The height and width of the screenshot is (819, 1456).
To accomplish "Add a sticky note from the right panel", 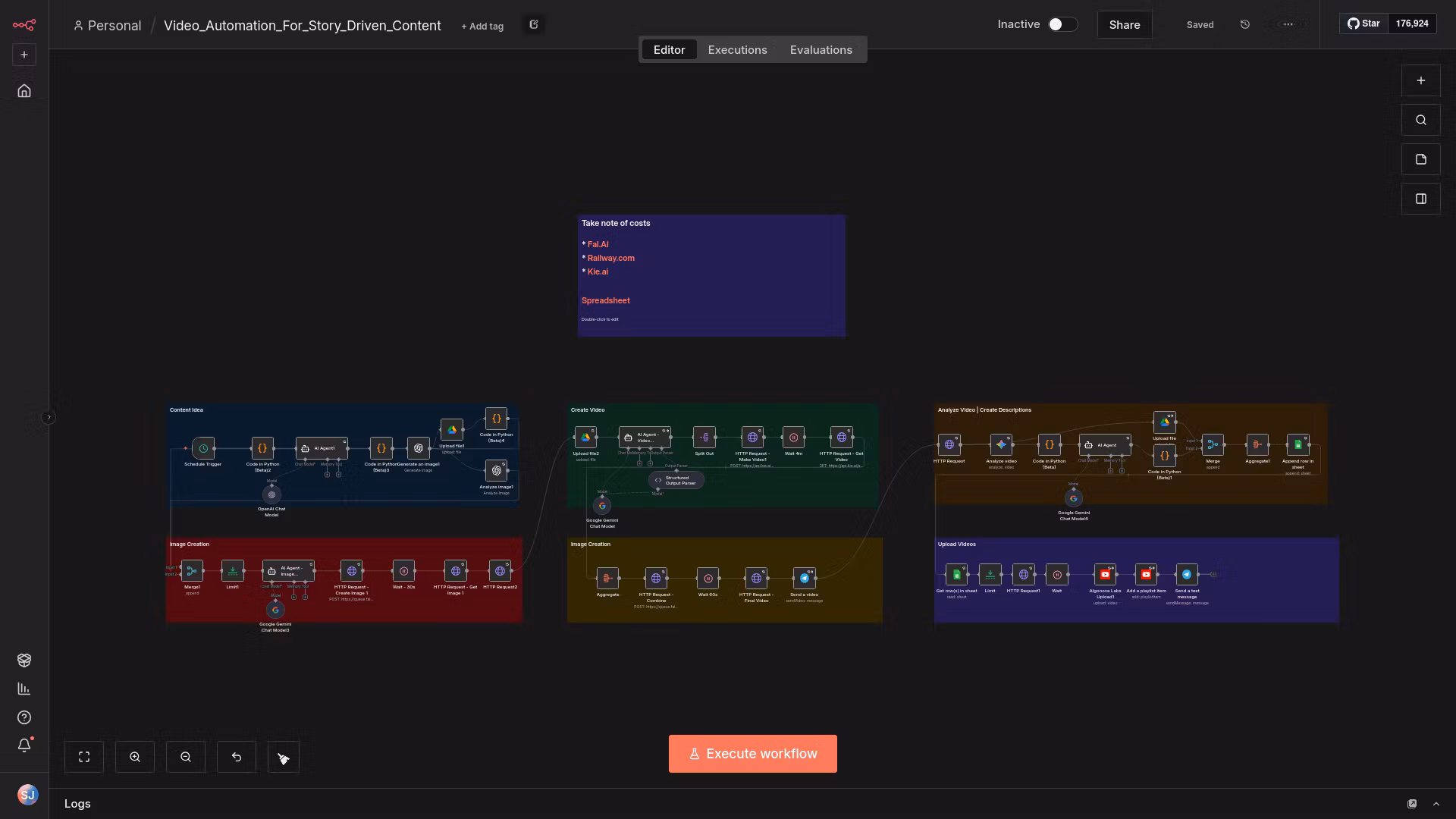I will pos(1421,159).
